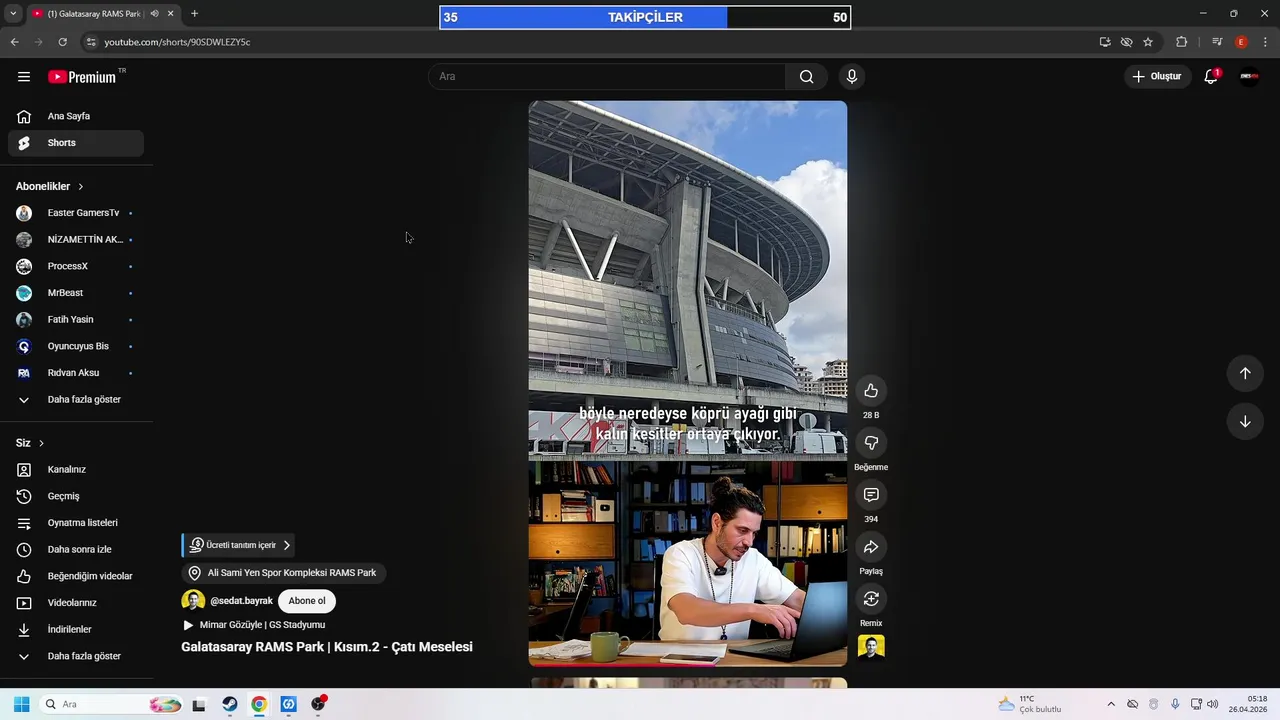Subscribe with the Abone ol button
The image size is (1280, 720).
[307, 601]
